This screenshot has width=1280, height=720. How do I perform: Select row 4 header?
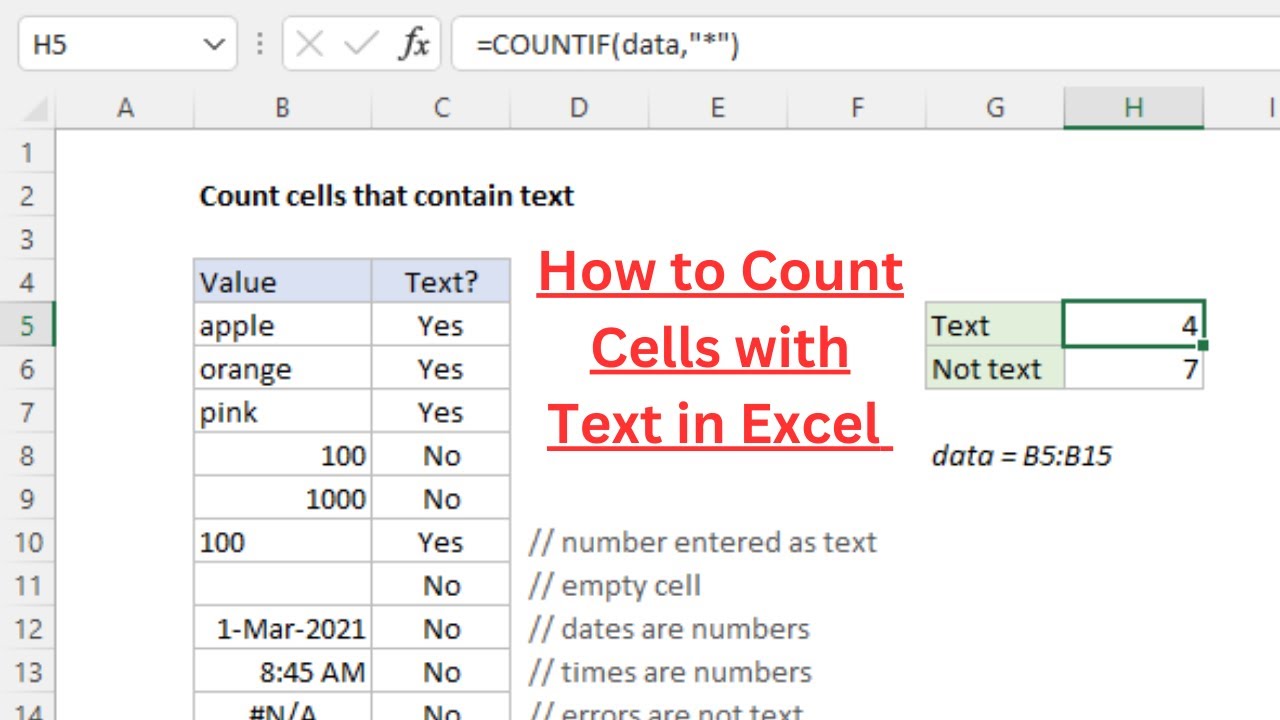pos(28,282)
